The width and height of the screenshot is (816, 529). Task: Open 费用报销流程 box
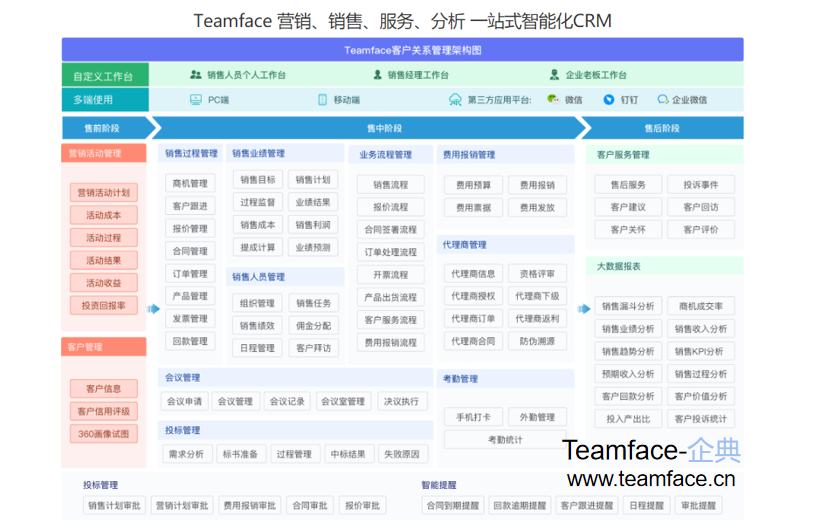click(390, 342)
